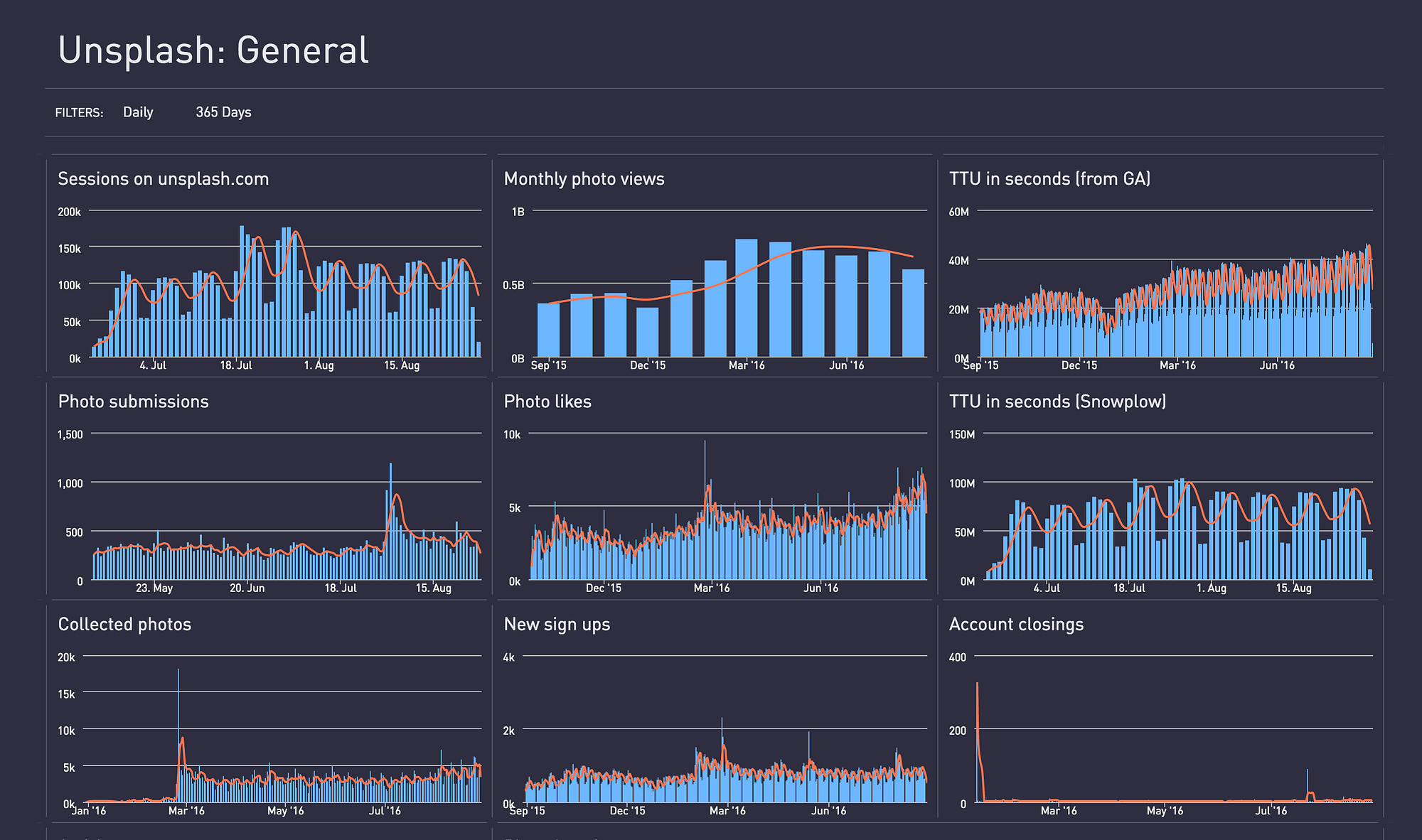The height and width of the screenshot is (840, 1422).
Task: Click the FILTERS label
Action: tap(79, 113)
